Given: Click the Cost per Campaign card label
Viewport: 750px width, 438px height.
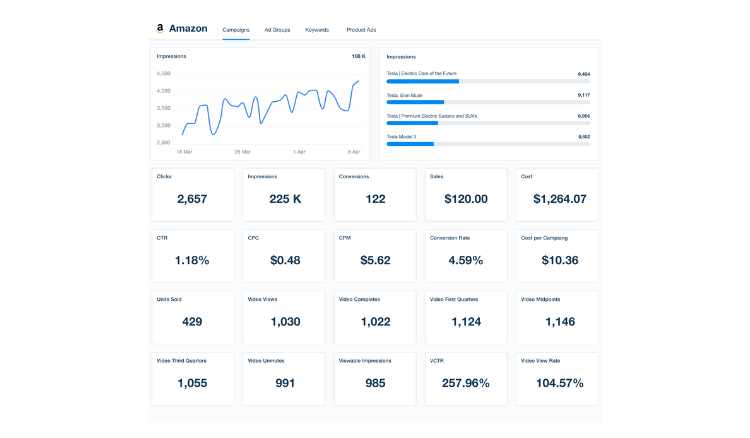Looking at the screenshot, I should [x=544, y=238].
